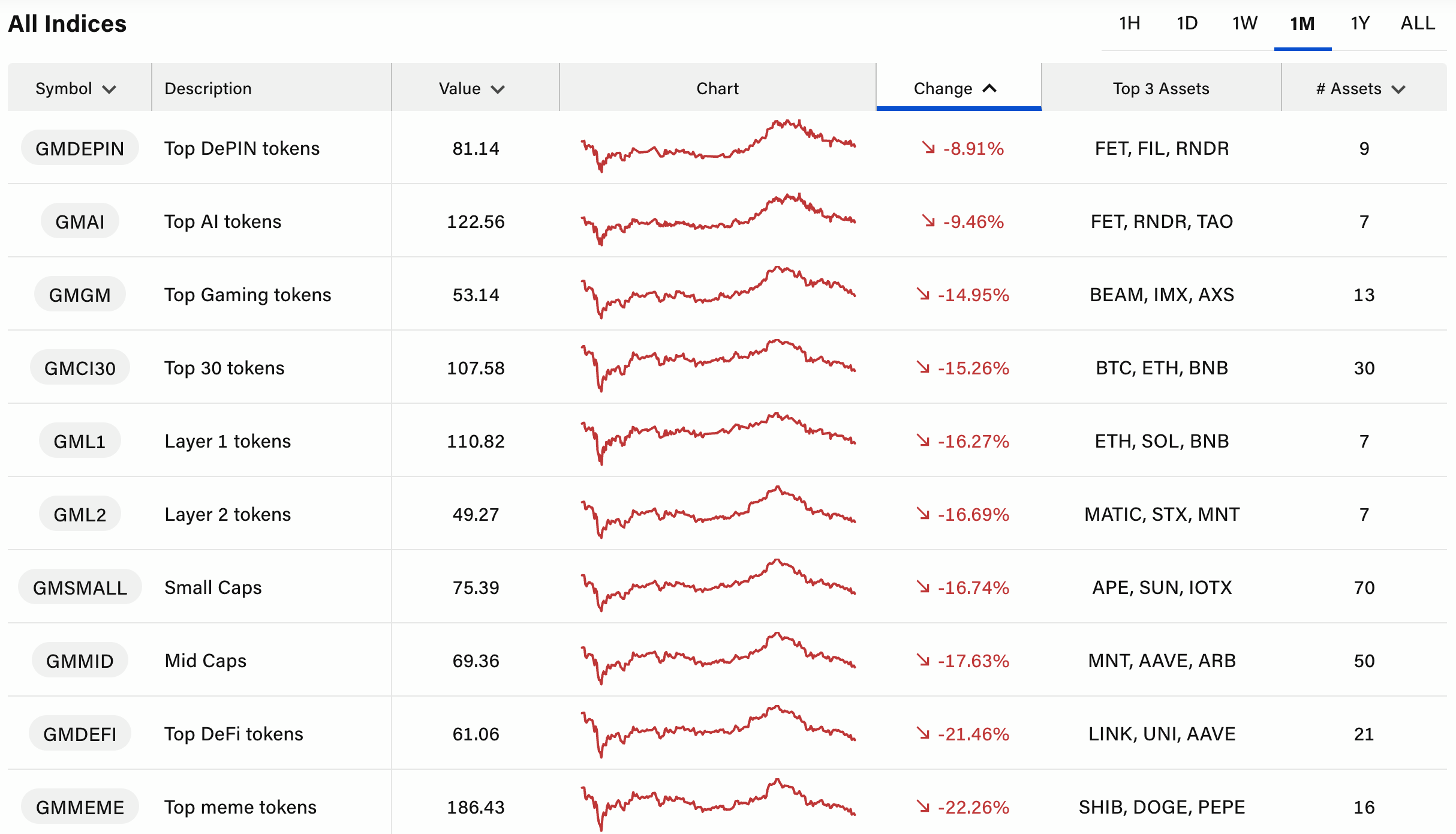1456x834 pixels.
Task: Open the Top DeFi tokens description
Action: click(x=234, y=734)
